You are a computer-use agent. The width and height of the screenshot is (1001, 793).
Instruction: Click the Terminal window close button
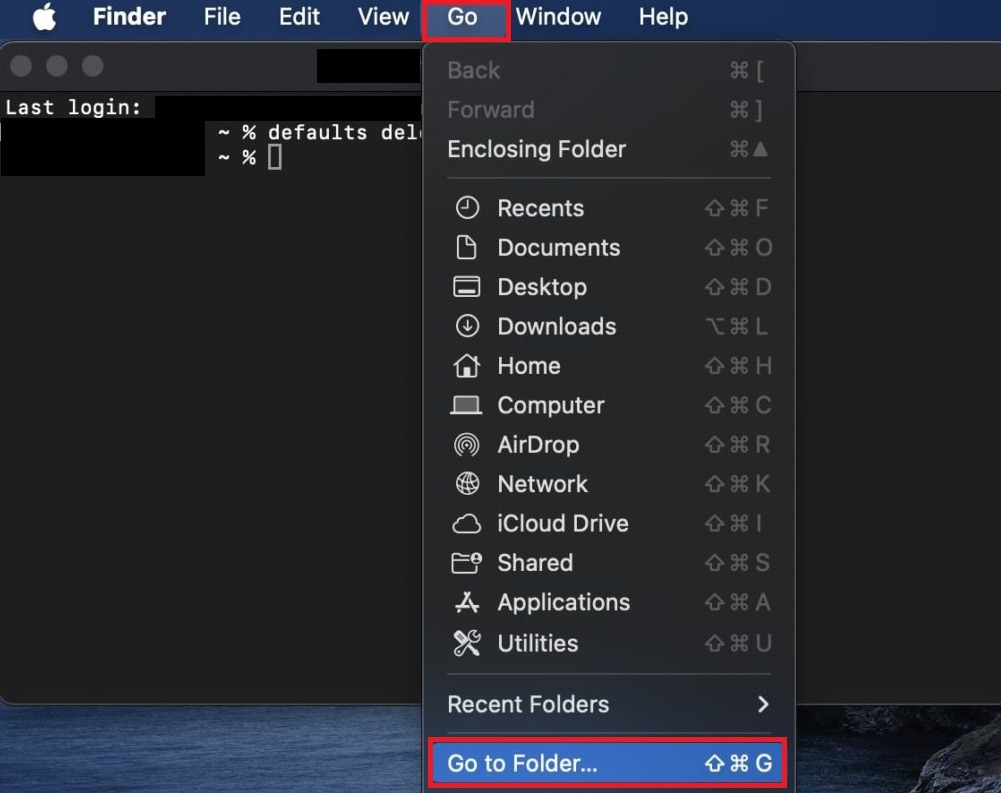coord(21,66)
